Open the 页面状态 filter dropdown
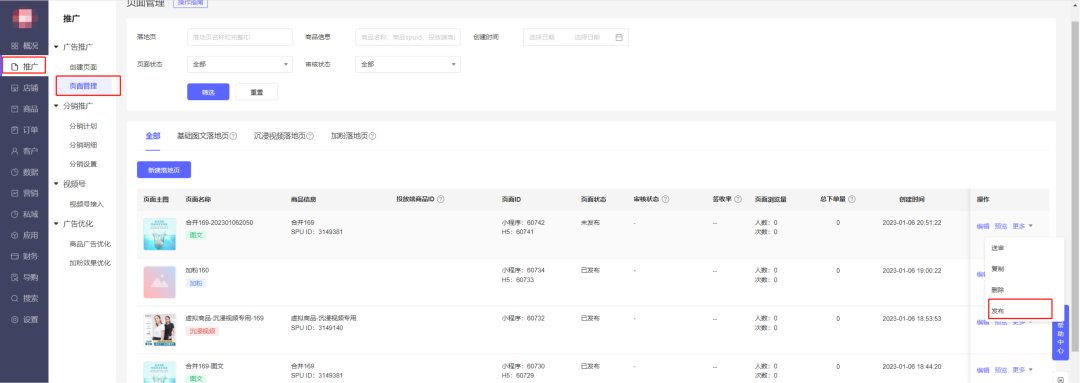 (x=240, y=64)
